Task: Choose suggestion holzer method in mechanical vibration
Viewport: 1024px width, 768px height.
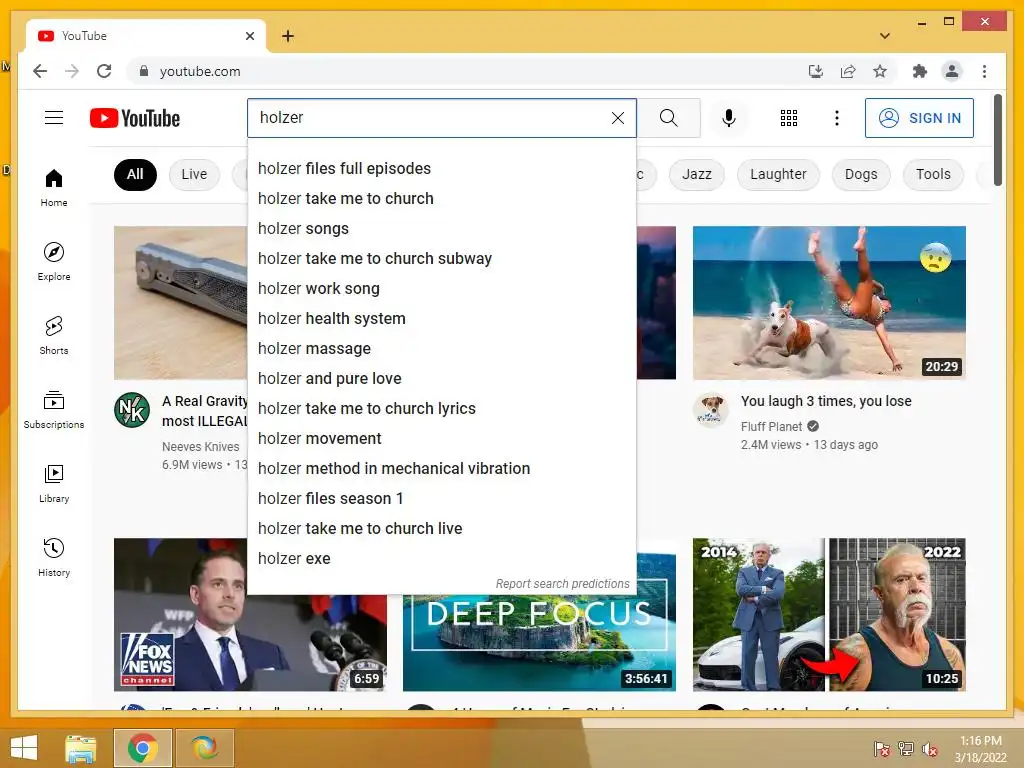Action: (x=441, y=469)
